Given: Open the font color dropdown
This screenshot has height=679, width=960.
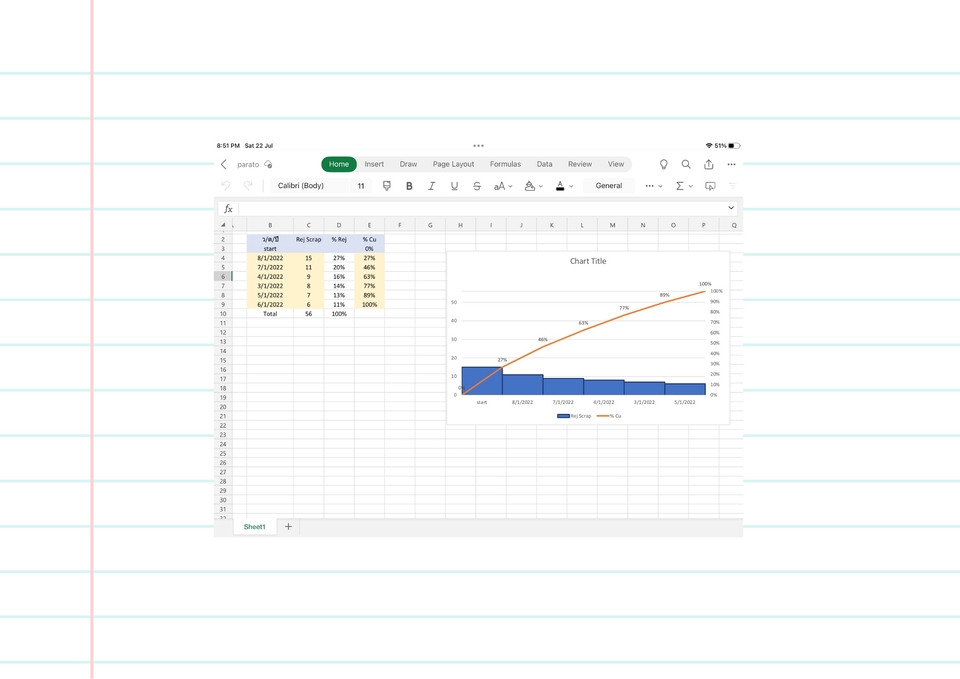Looking at the screenshot, I should [x=564, y=186].
